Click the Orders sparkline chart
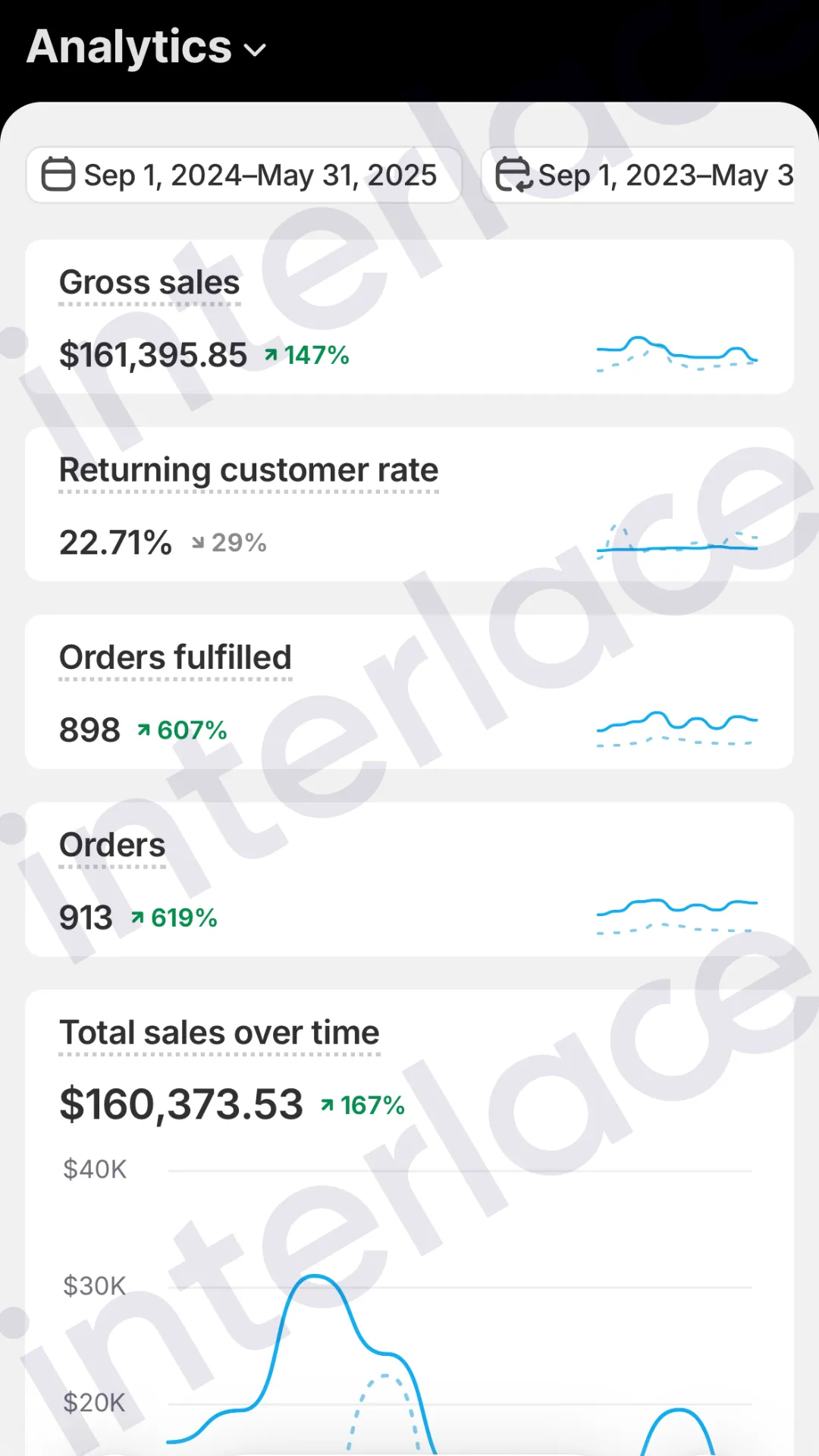 tap(677, 916)
